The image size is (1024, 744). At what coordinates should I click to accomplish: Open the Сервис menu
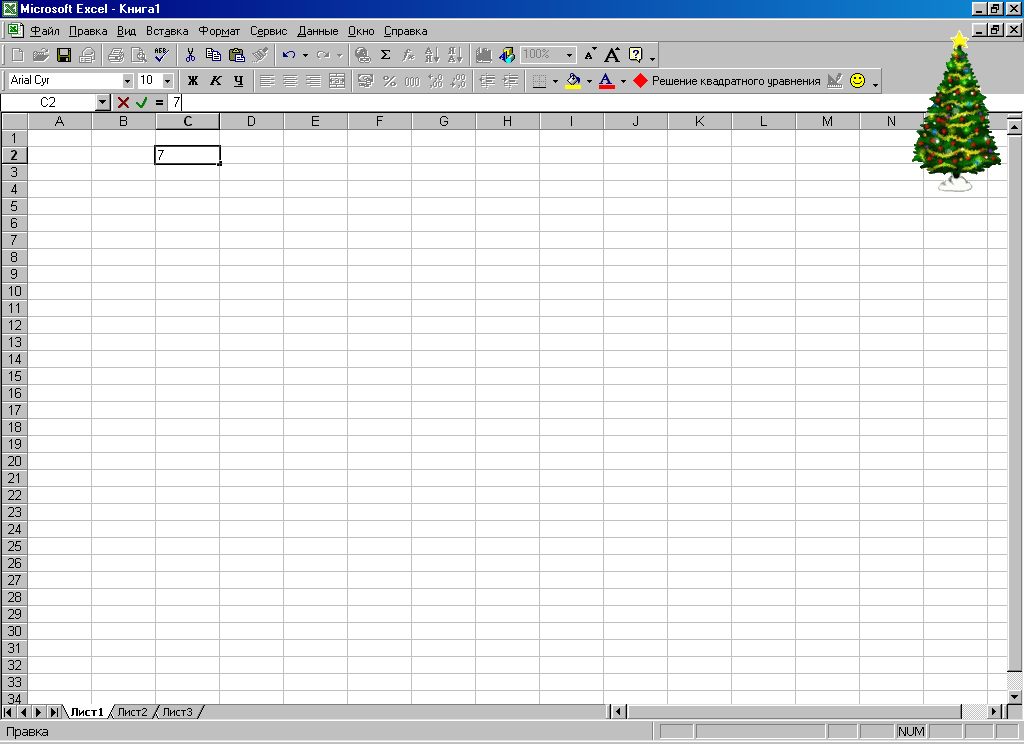point(268,31)
